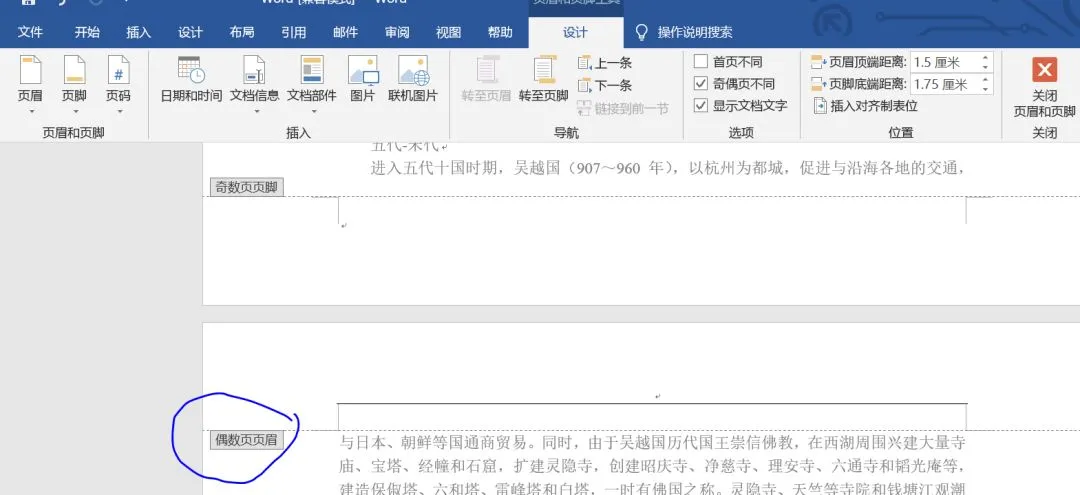Increase 页脚底端距离 with up arrow

point(986,80)
